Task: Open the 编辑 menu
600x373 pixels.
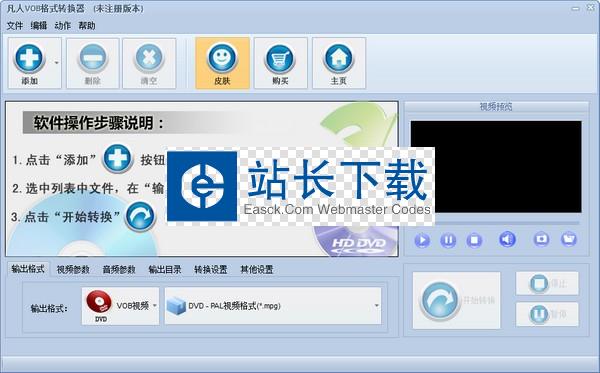Action: 39,26
